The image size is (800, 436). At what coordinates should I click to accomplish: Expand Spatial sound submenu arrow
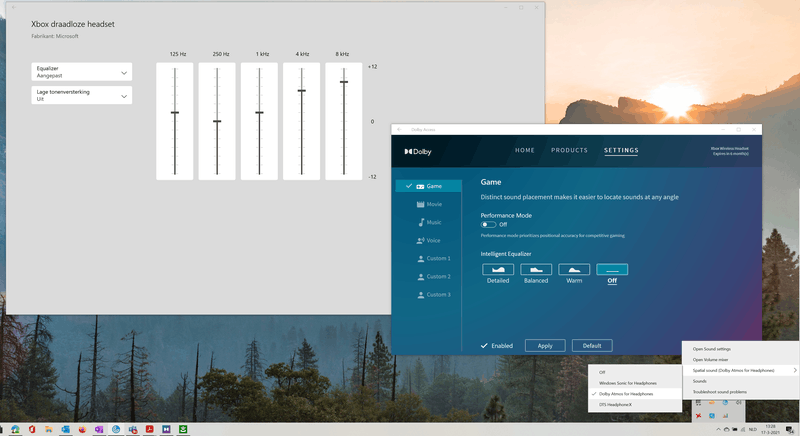(795, 370)
